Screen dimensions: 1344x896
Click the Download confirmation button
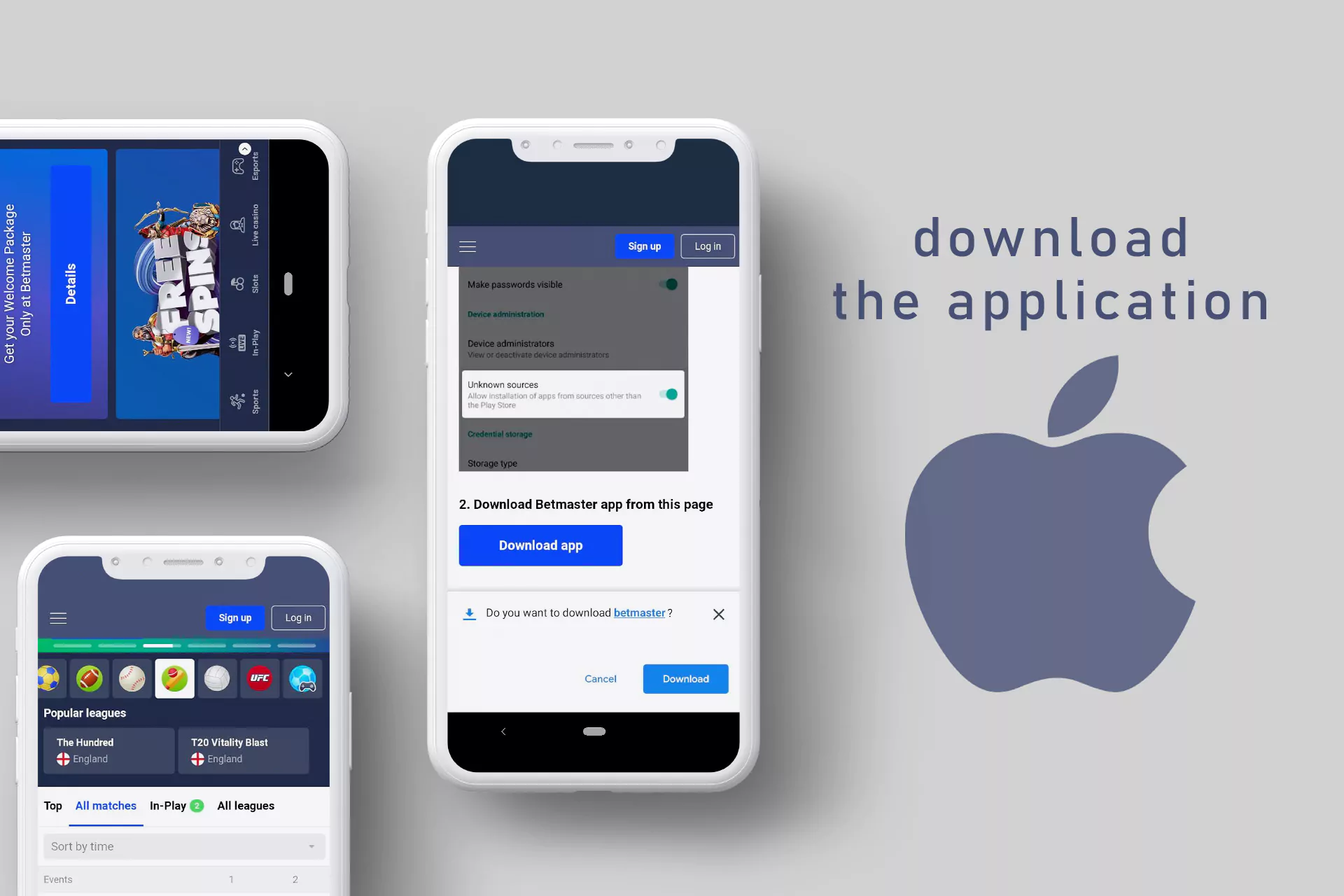tap(686, 679)
